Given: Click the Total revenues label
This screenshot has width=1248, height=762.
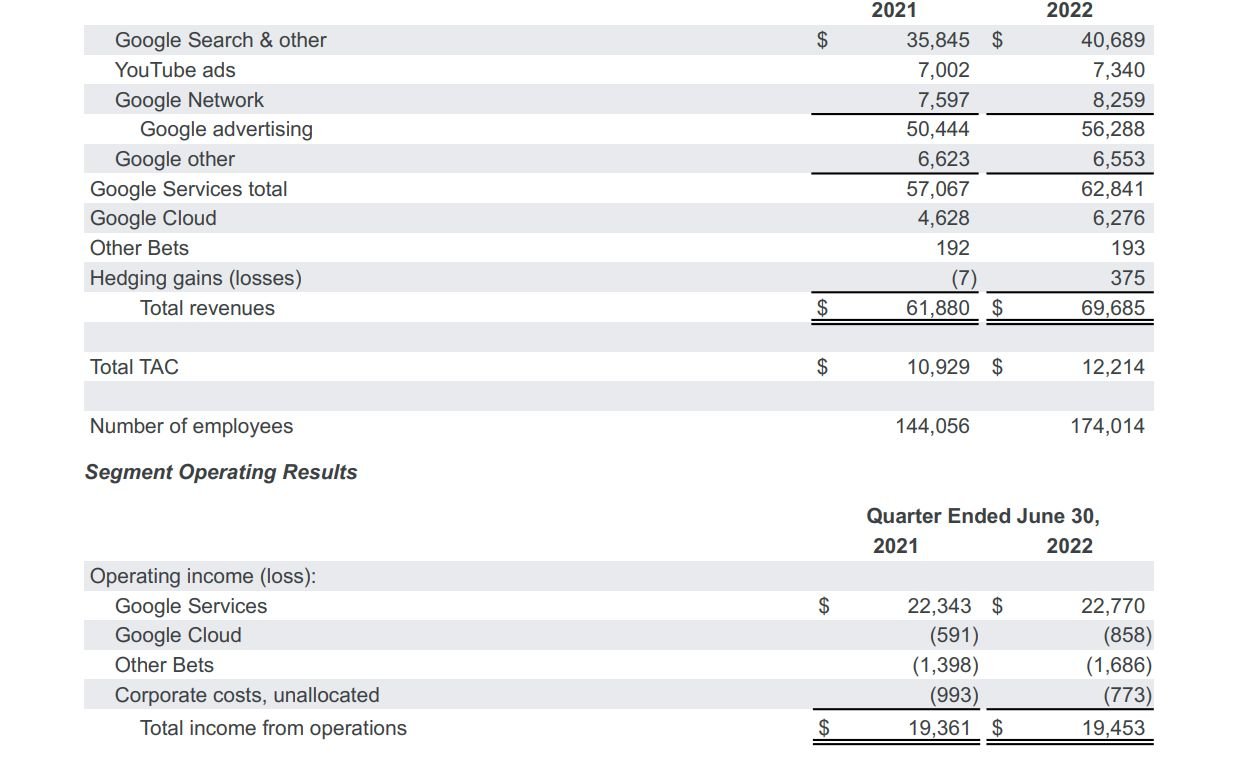Looking at the screenshot, I should pos(207,308).
